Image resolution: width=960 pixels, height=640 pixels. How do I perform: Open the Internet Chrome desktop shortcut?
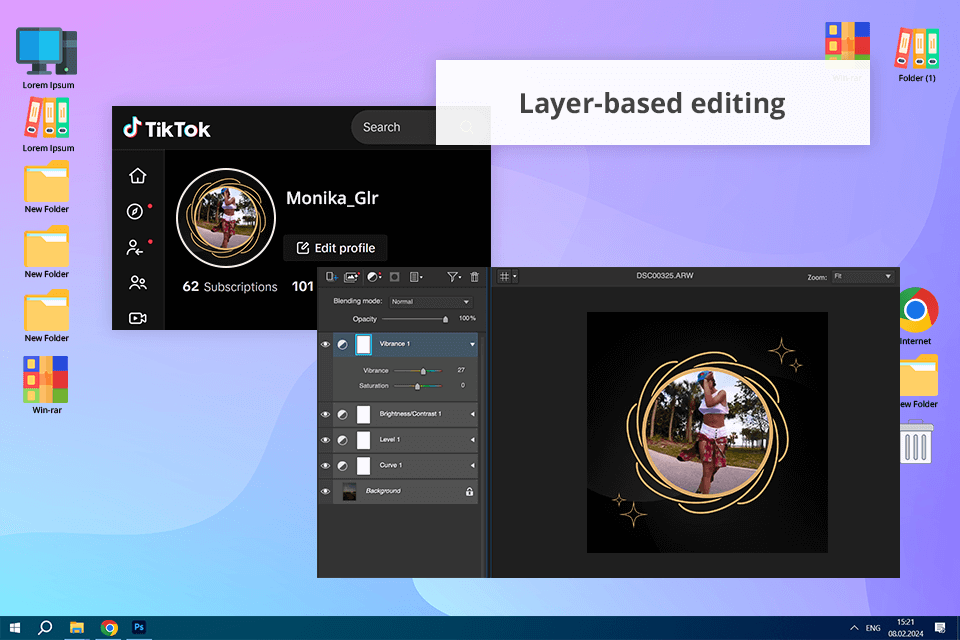click(917, 316)
